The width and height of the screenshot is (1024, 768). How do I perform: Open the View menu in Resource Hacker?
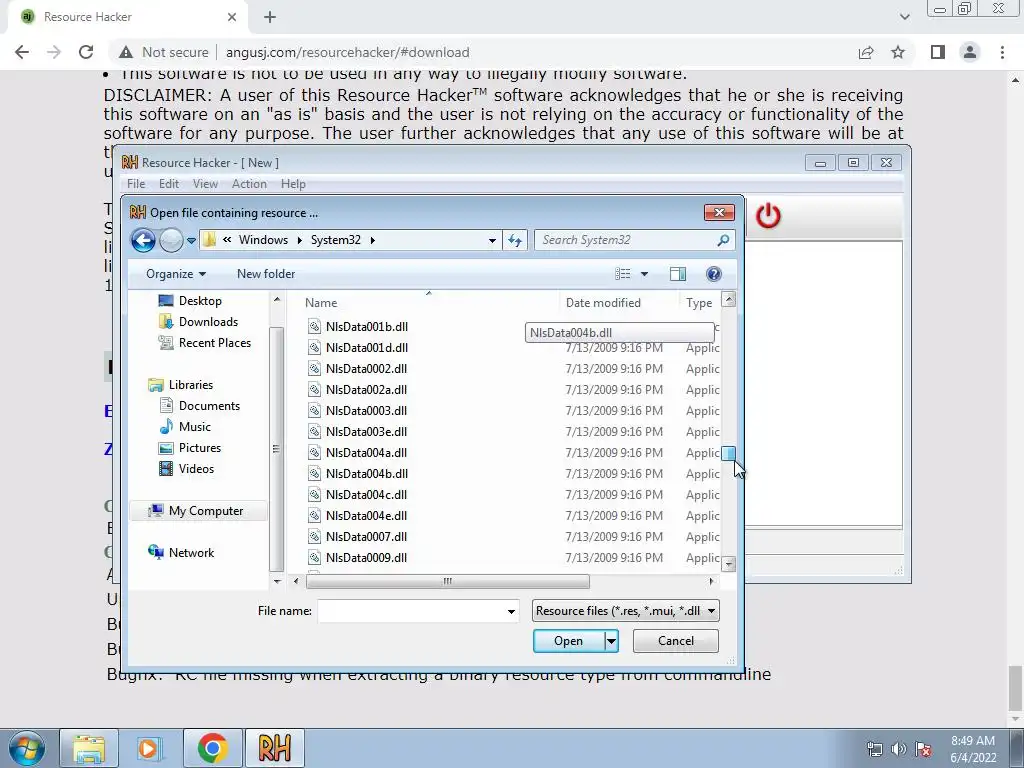(x=205, y=184)
